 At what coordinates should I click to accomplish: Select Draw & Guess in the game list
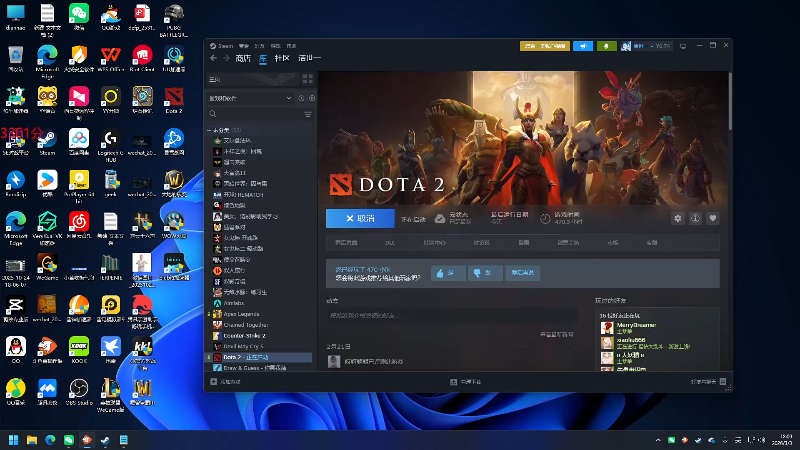pyautogui.click(x=254, y=368)
